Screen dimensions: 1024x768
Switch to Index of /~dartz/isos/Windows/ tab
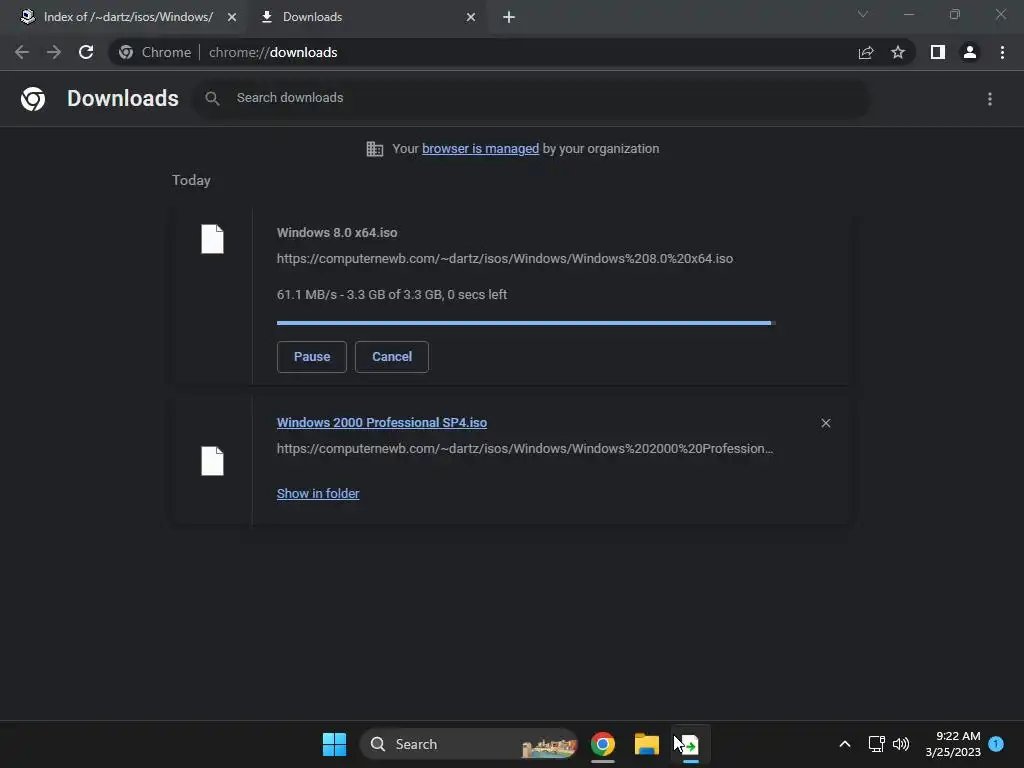128,17
